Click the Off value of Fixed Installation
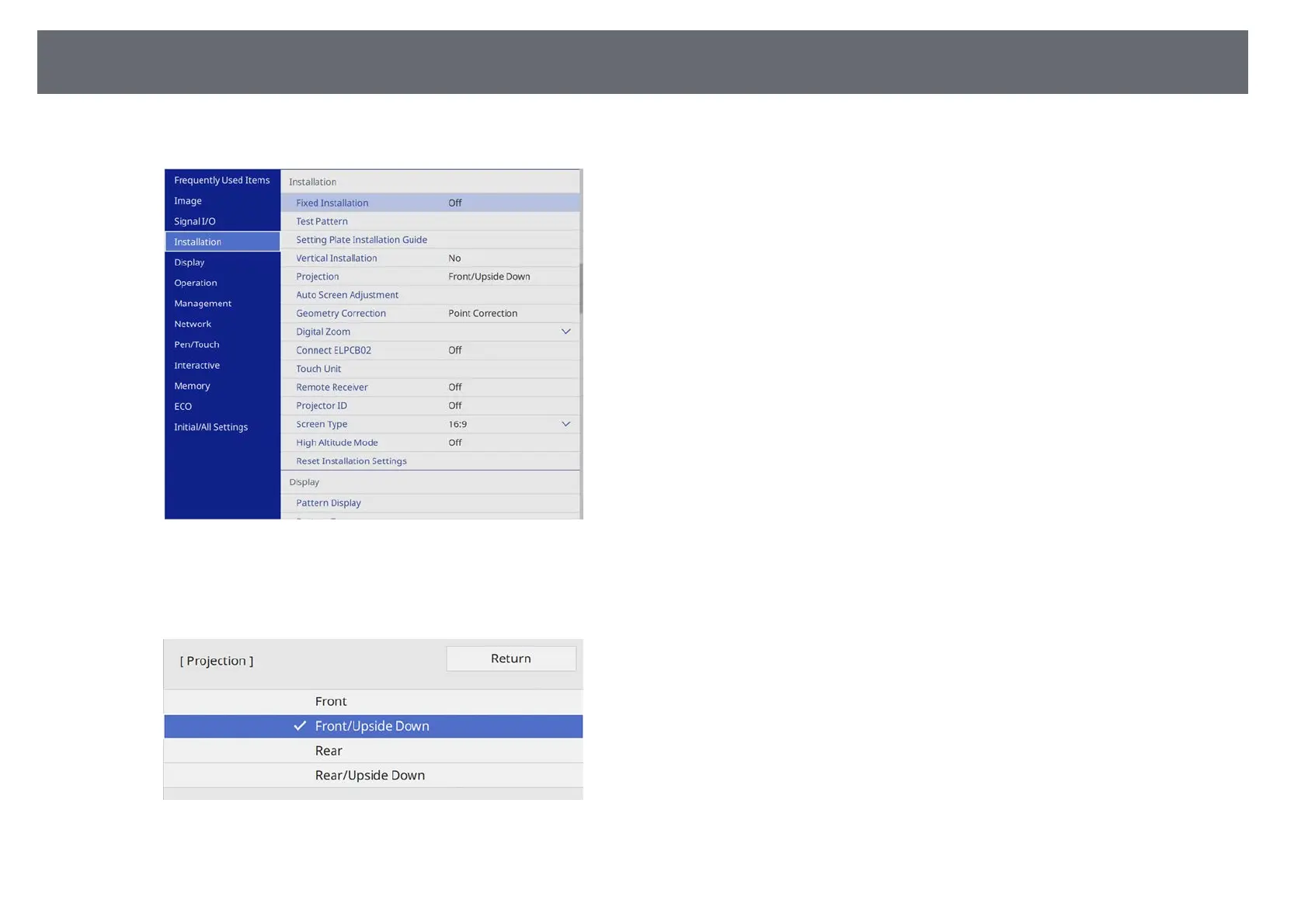The height and width of the screenshot is (924, 1308). click(455, 203)
